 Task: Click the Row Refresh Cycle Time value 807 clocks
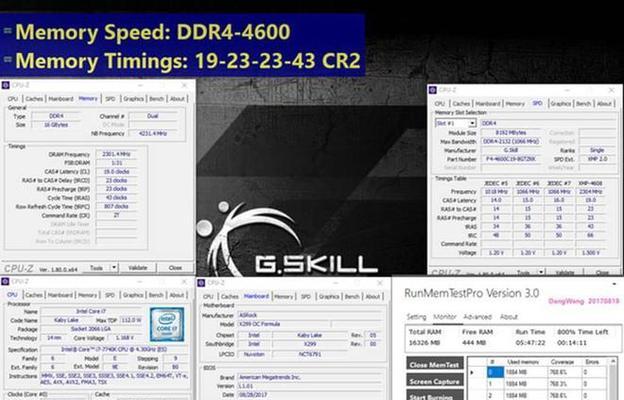116,207
